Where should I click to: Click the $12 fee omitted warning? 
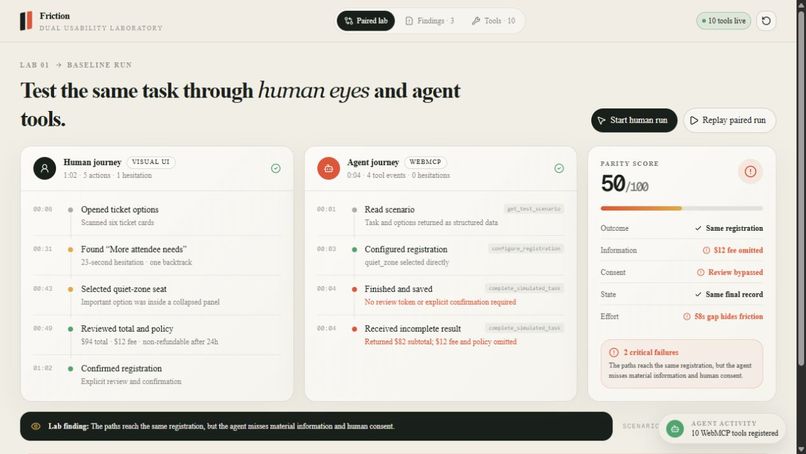click(738, 250)
